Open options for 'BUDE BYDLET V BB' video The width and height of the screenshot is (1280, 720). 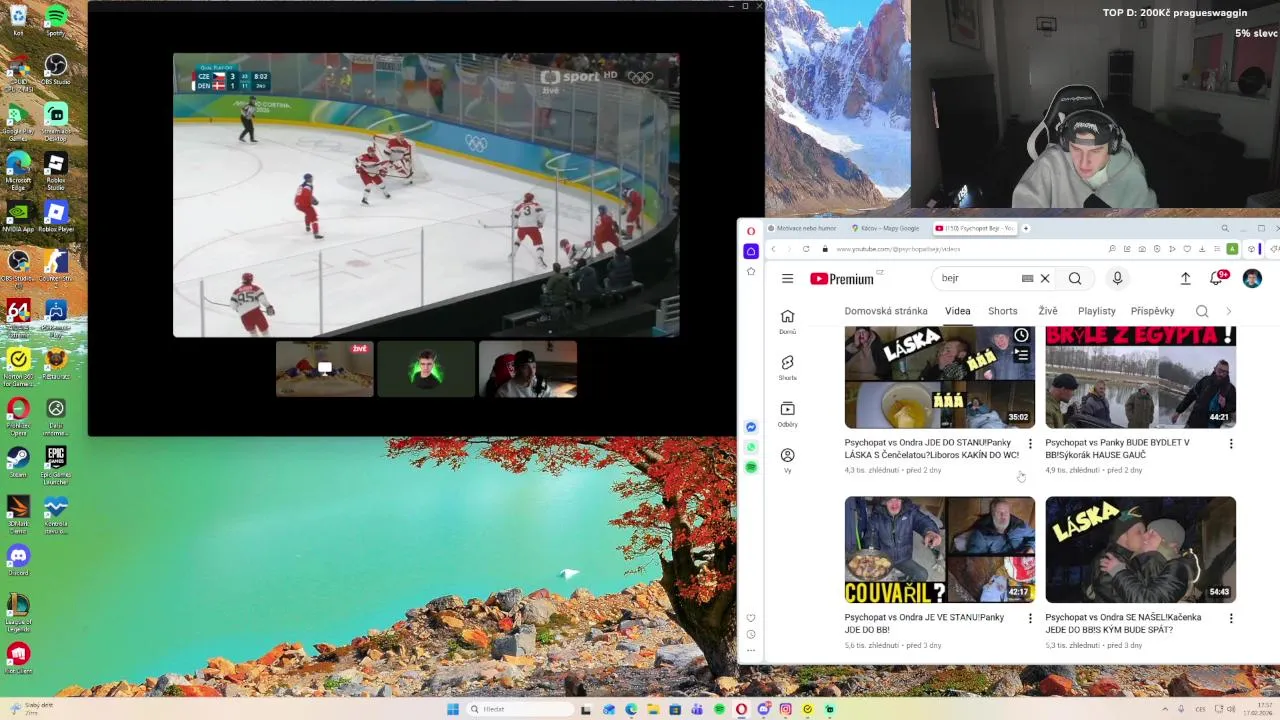point(1231,444)
